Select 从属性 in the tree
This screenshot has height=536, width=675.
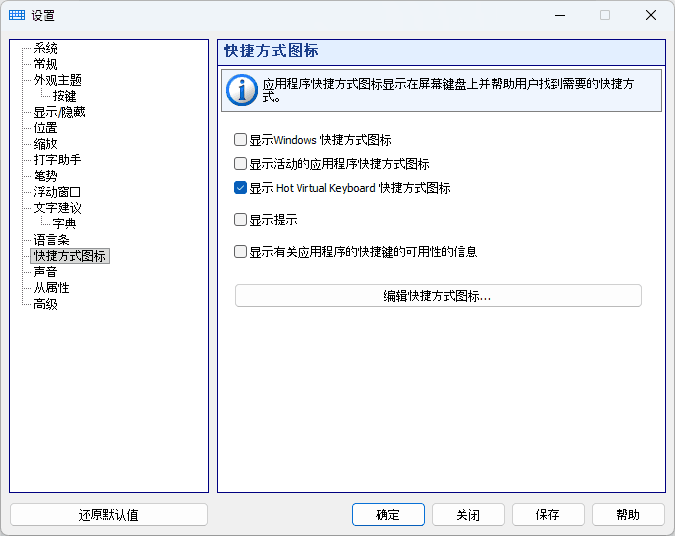tap(52, 288)
